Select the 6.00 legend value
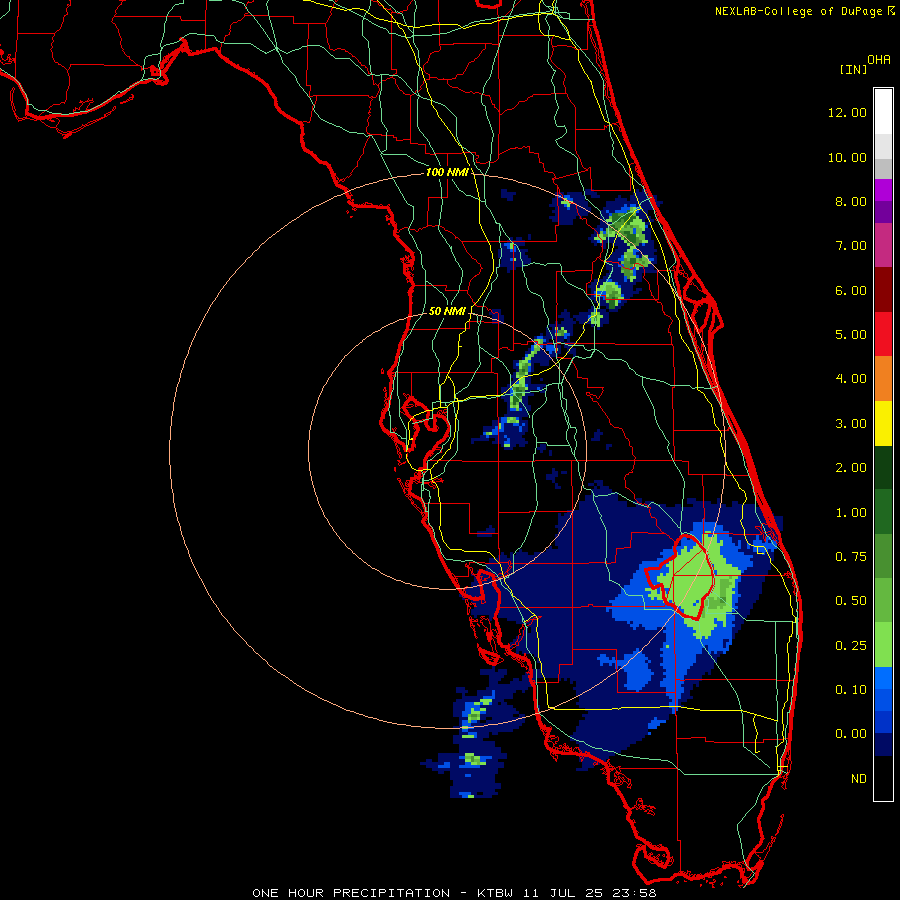The height and width of the screenshot is (900, 900). (x=851, y=290)
